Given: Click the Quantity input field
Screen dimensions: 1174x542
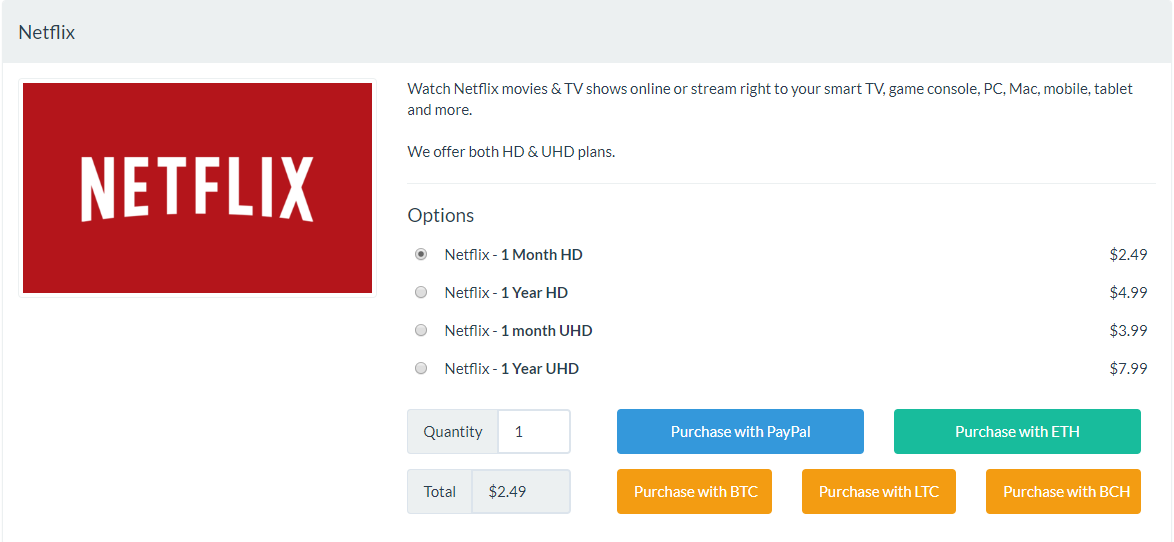Looking at the screenshot, I should point(534,432).
